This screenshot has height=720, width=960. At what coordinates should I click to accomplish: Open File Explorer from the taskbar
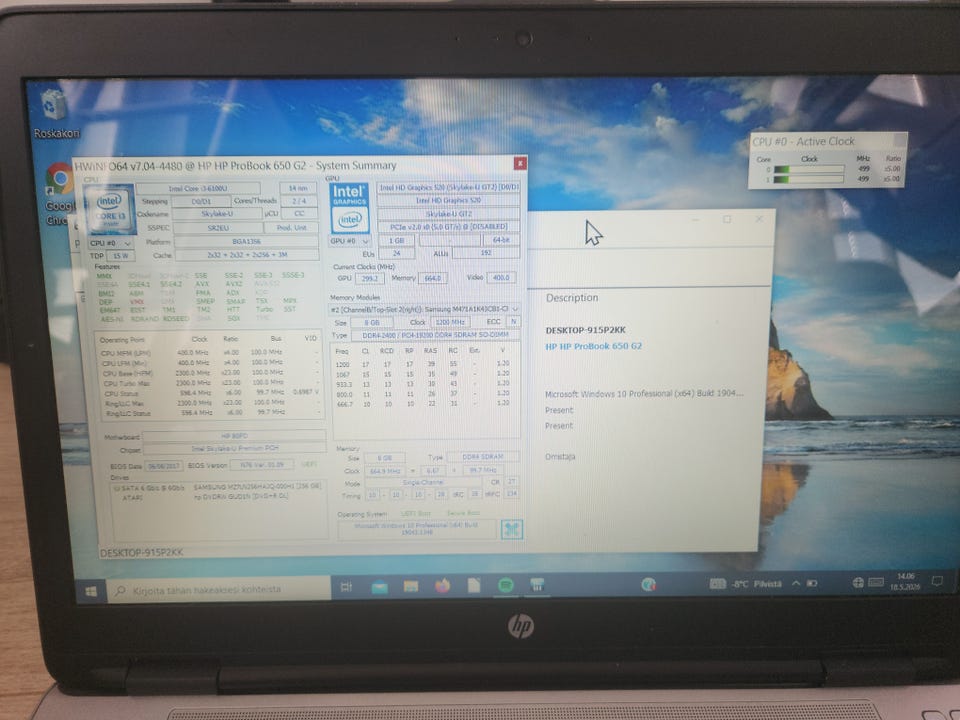[411, 586]
